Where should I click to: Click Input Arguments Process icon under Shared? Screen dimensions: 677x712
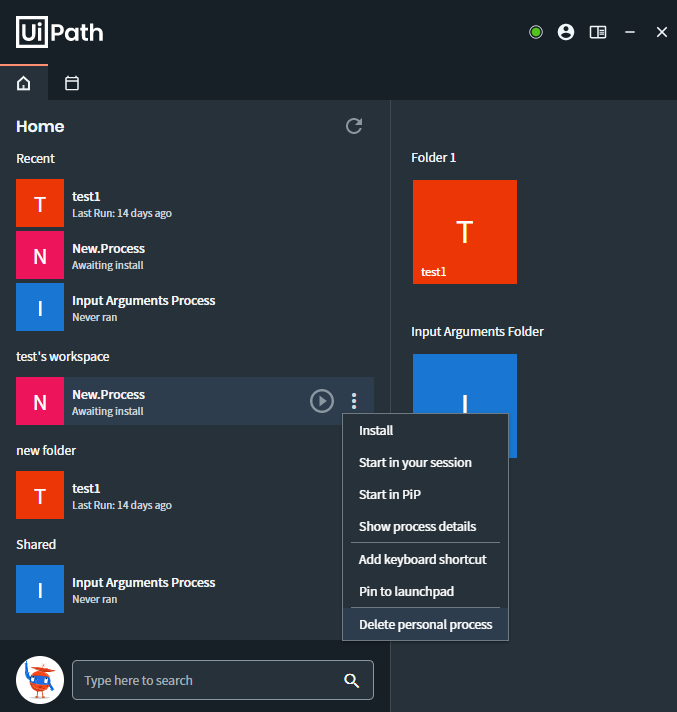(x=40, y=589)
